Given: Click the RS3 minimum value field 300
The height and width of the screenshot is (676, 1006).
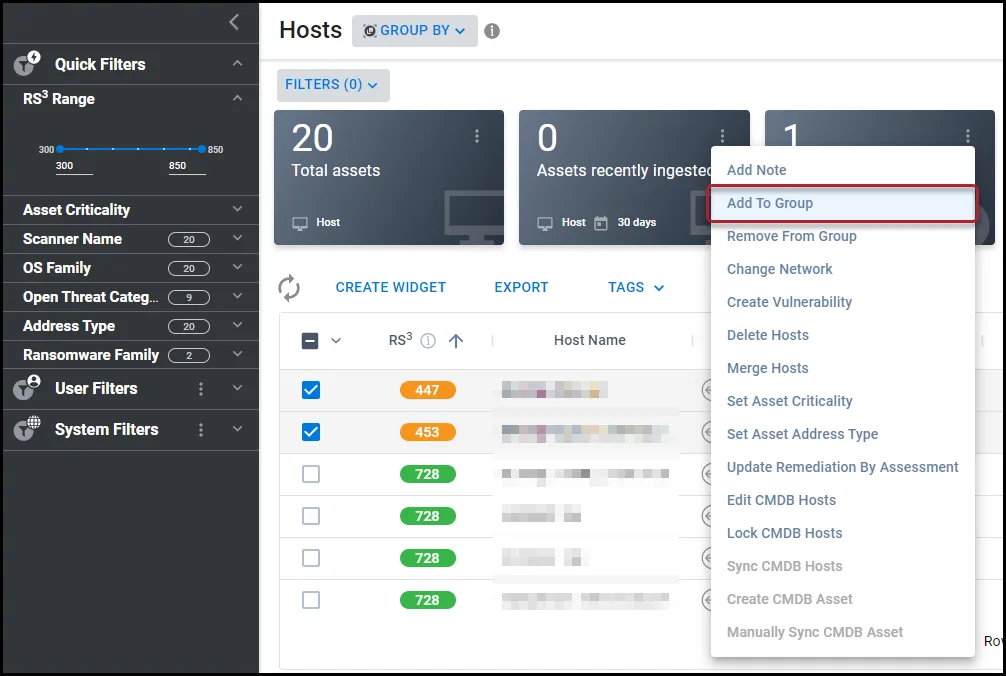Looking at the screenshot, I should (x=74, y=166).
